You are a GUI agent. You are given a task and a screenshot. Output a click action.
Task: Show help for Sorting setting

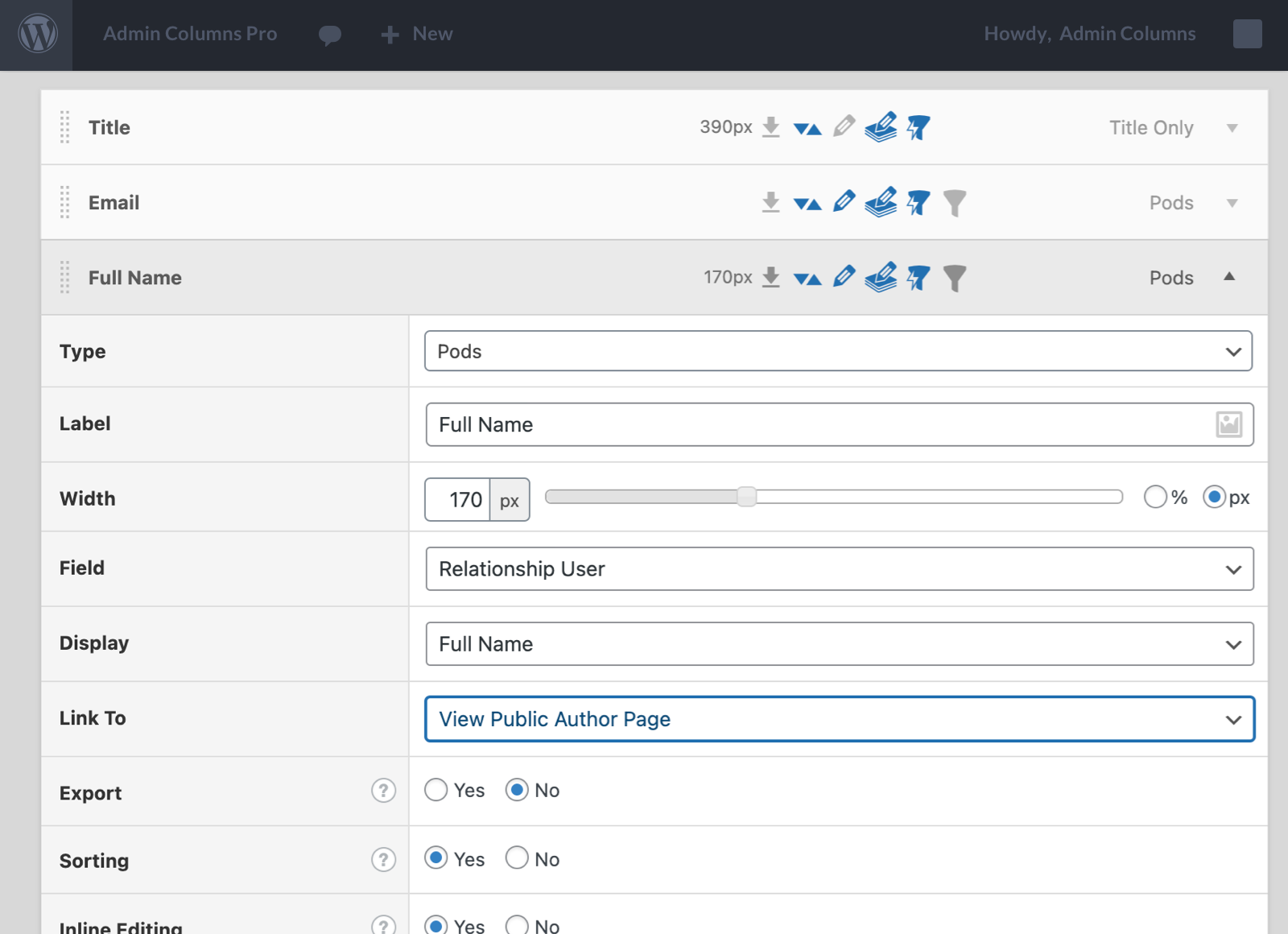coord(383,860)
